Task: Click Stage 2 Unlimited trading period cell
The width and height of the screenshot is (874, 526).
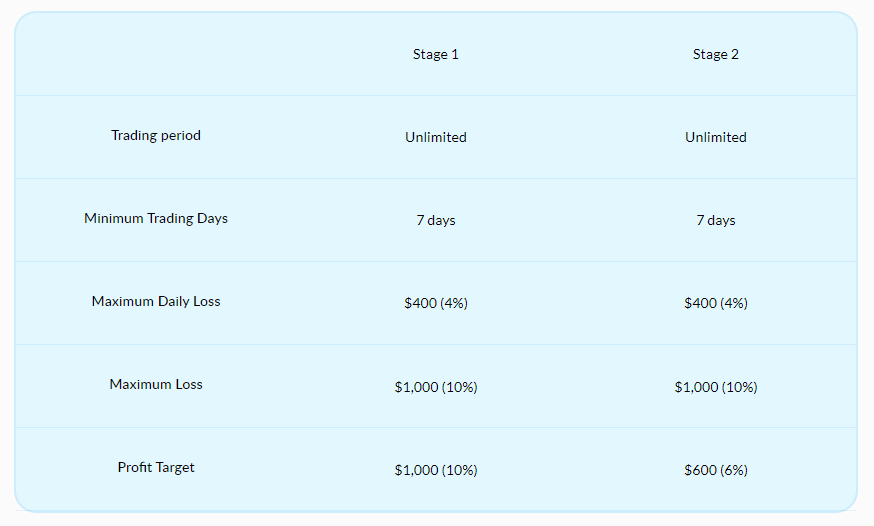Action: tap(716, 137)
